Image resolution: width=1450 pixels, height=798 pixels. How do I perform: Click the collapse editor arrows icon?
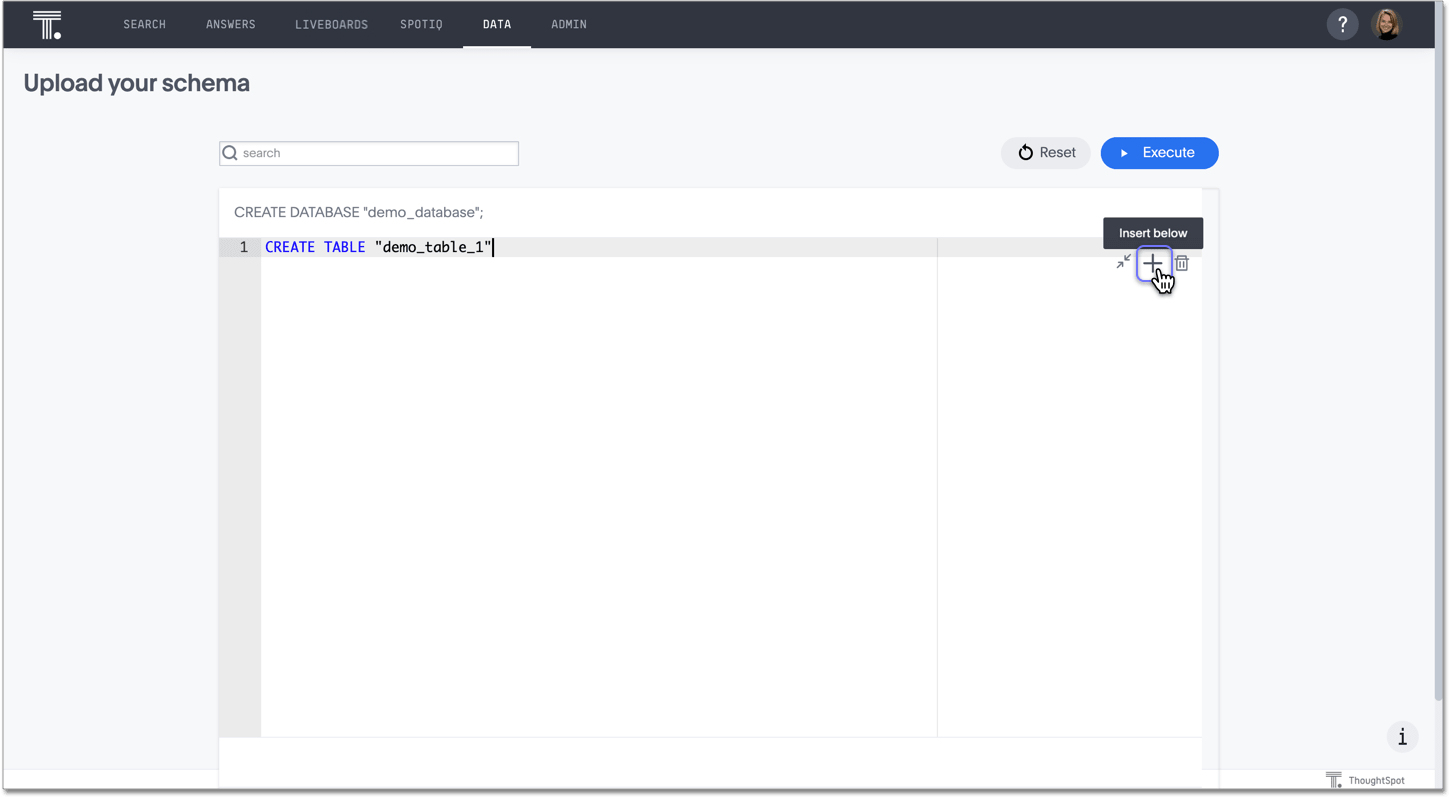tap(1122, 262)
